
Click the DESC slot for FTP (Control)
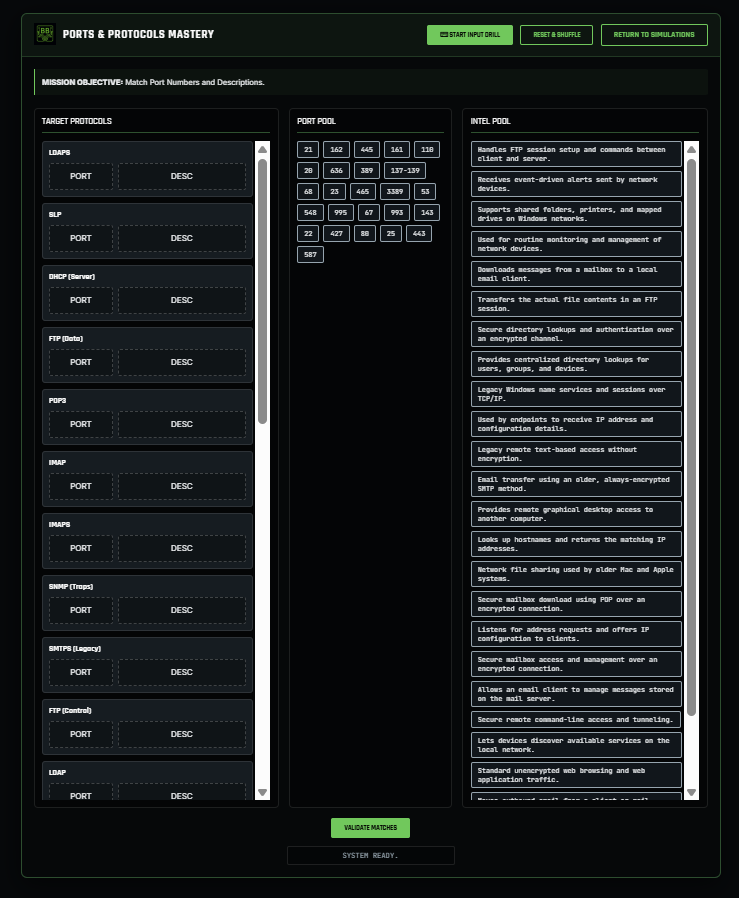click(181, 734)
